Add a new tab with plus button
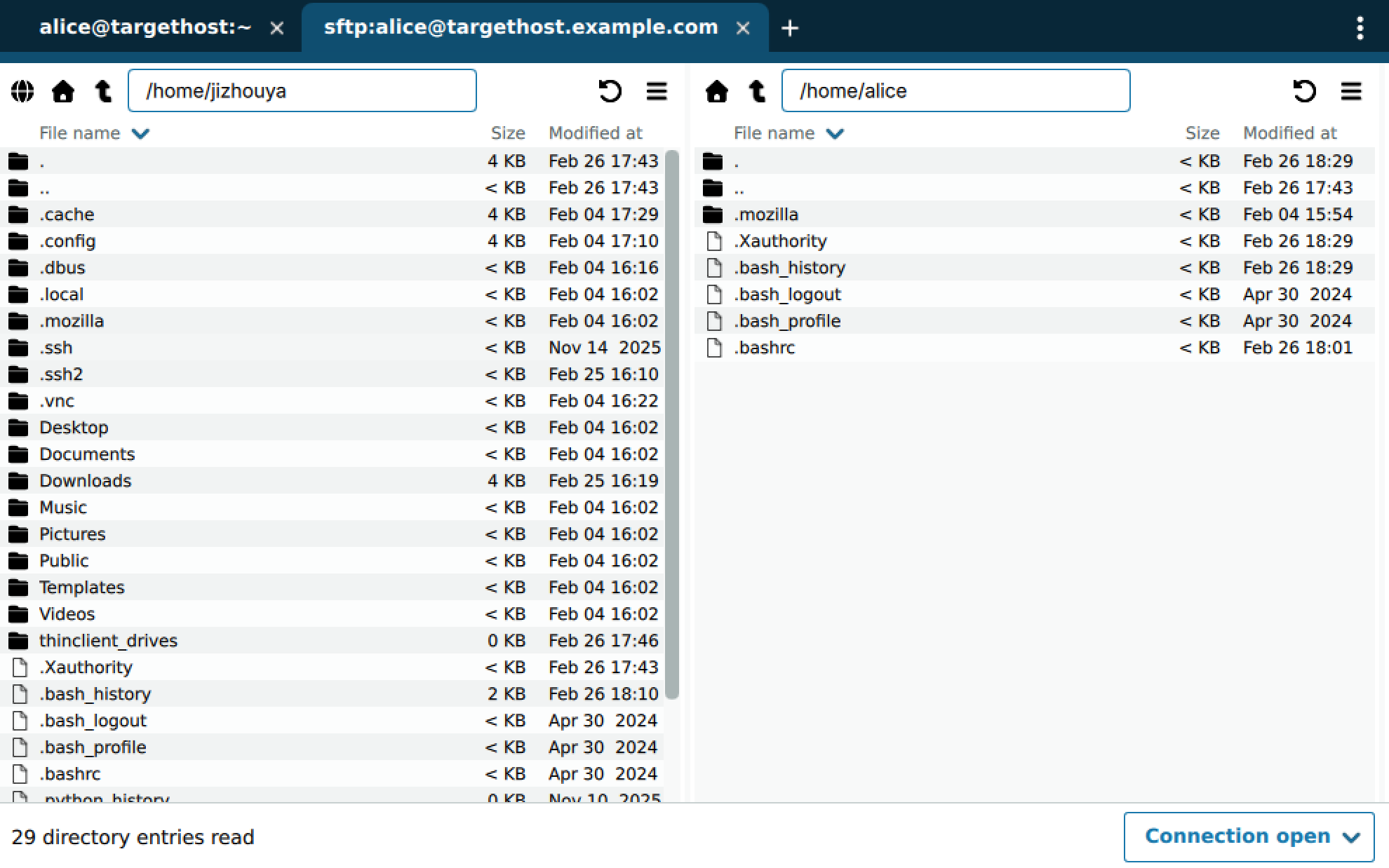1389x868 pixels. pos(790,28)
